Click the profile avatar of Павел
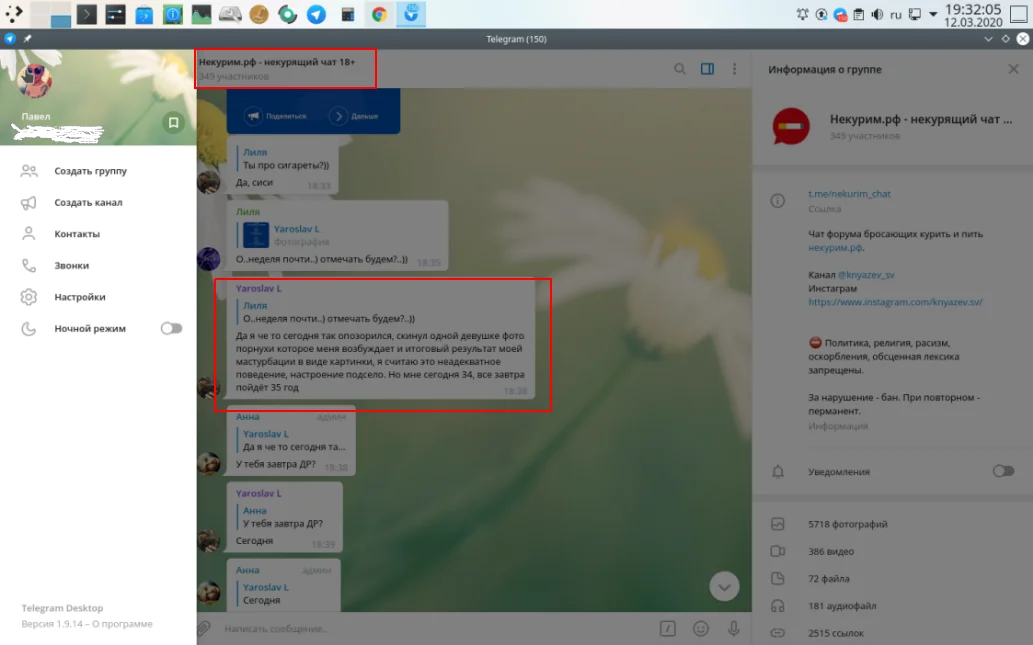The image size is (1033, 645). [x=35, y=80]
